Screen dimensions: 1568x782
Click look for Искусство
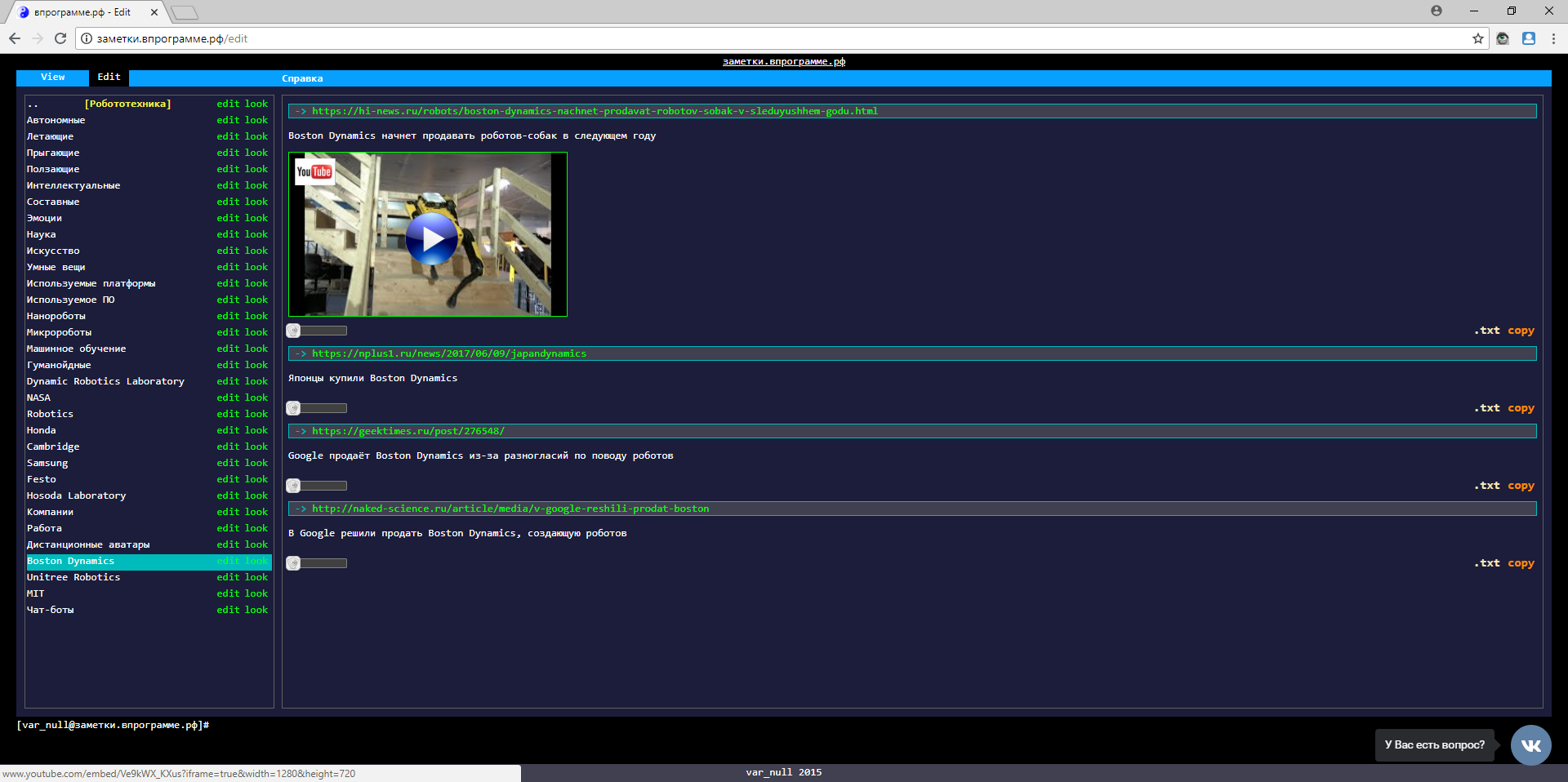[256, 251]
